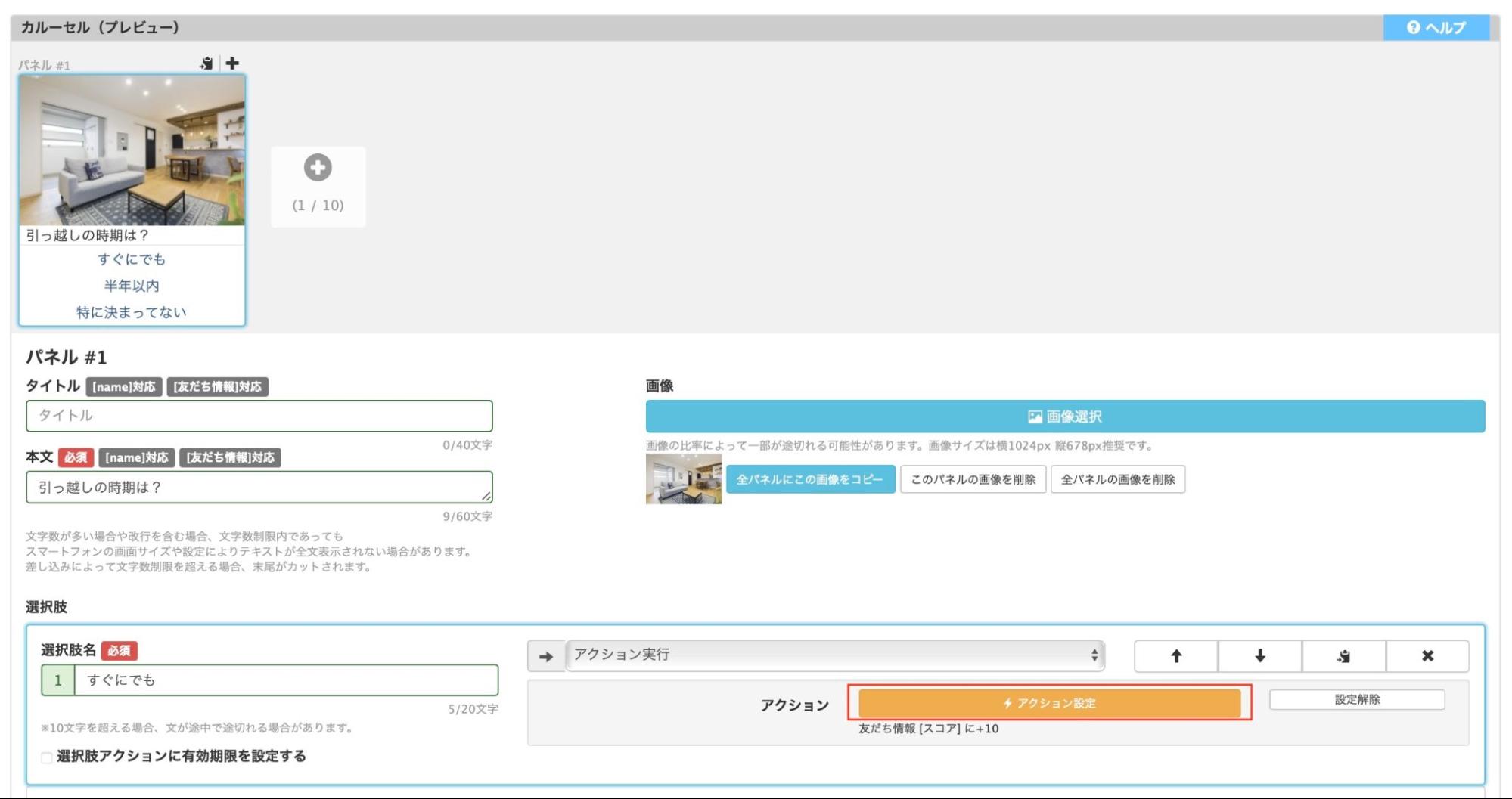Image resolution: width=1512 pixels, height=799 pixels.
Task: Open the アクション実行 dropdown
Action: [x=835, y=655]
